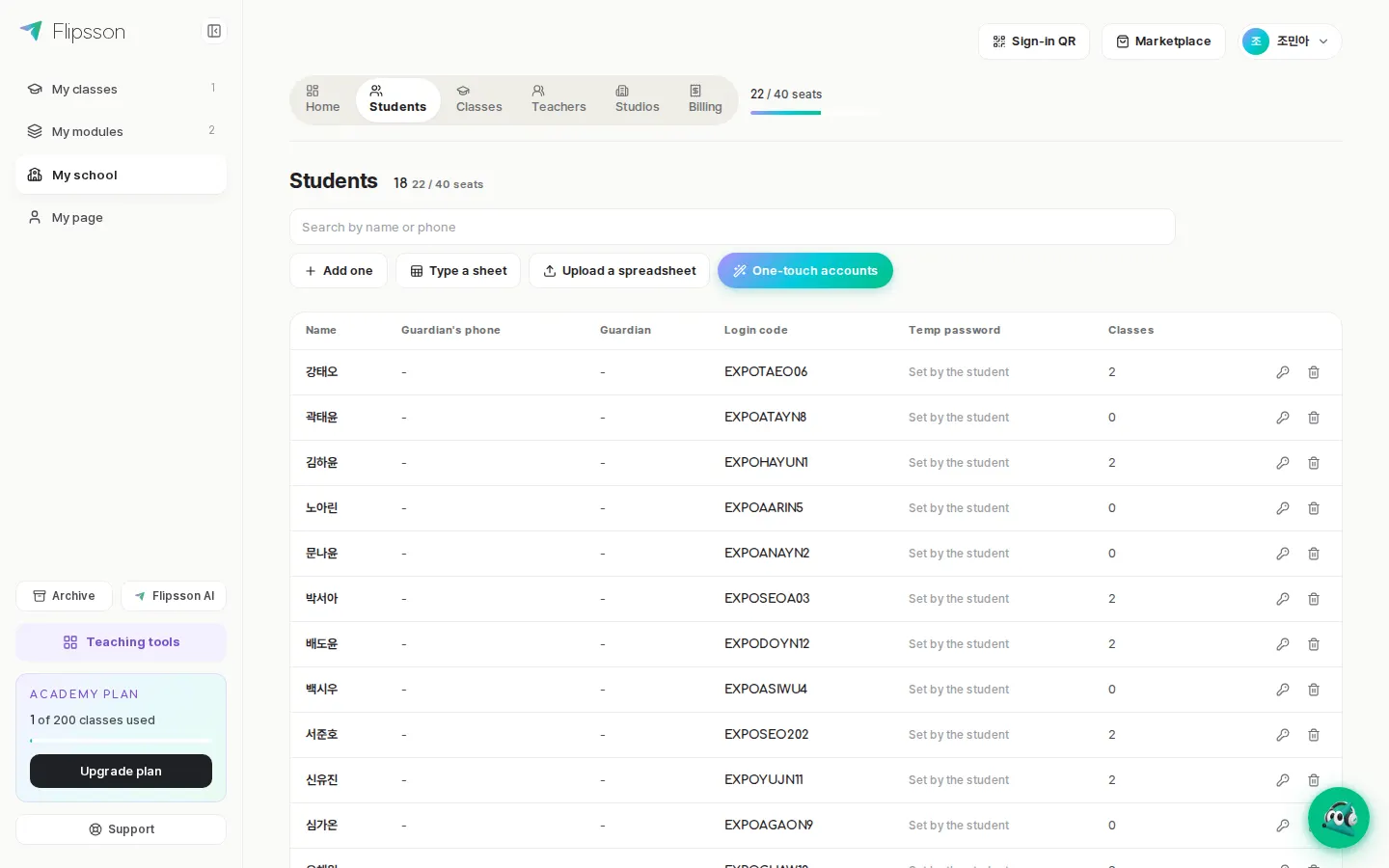Go to the Billing tab
The image size is (1389, 868).
coord(705,99)
